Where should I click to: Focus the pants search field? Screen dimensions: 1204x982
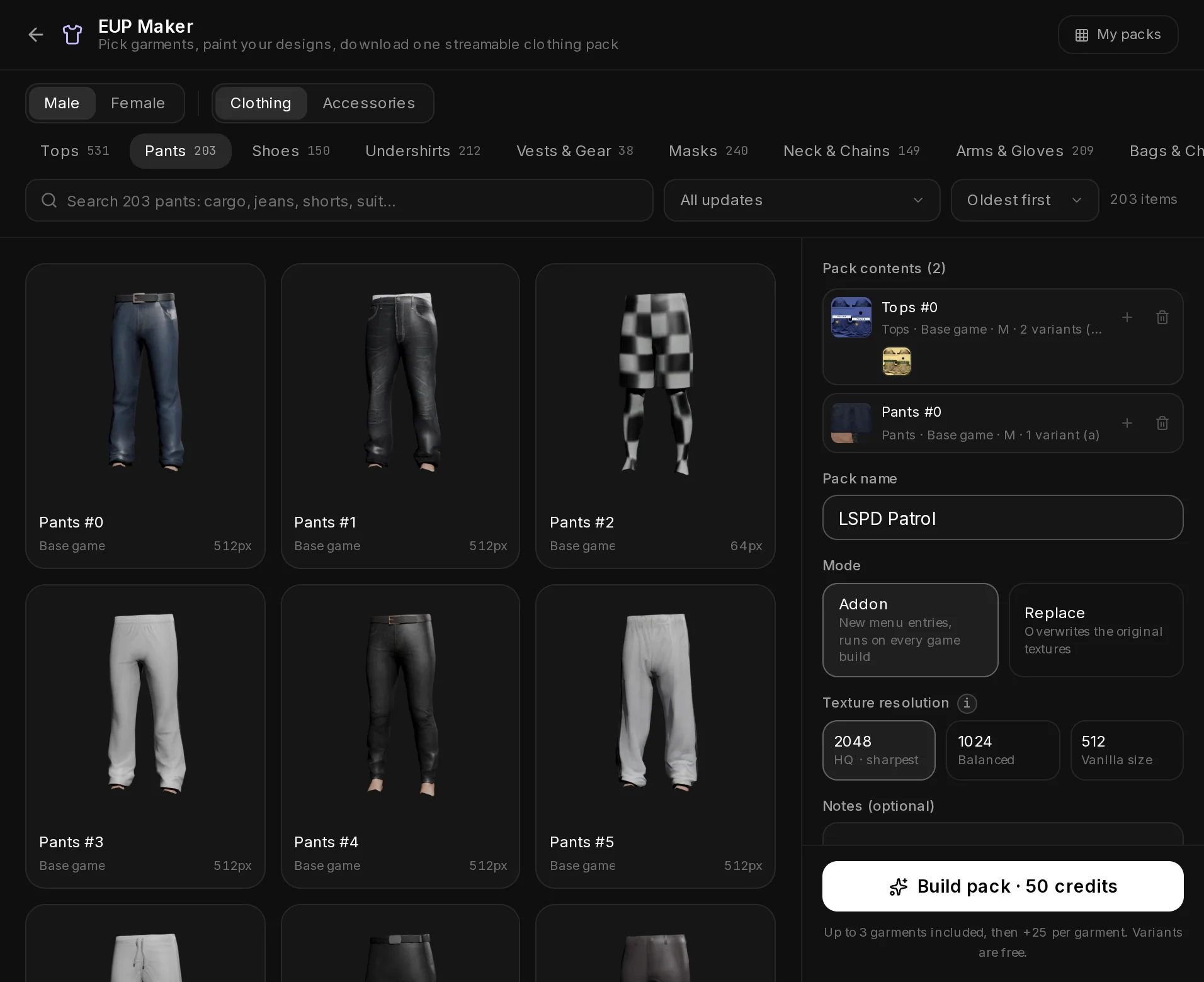click(339, 200)
